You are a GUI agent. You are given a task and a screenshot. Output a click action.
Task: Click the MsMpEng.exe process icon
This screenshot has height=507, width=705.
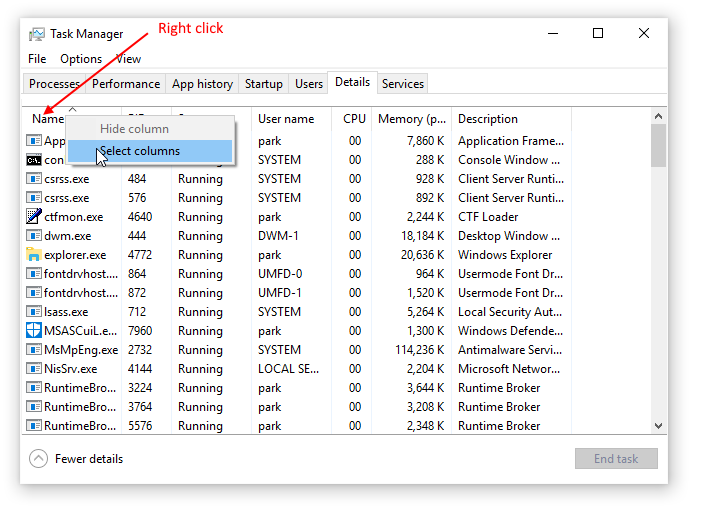click(34, 350)
